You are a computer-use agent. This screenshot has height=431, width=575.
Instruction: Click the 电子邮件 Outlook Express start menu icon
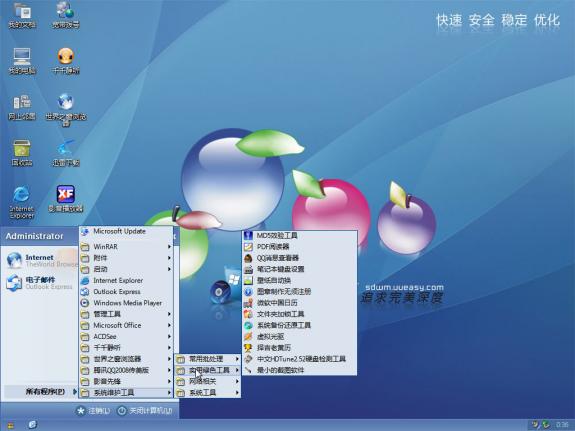coord(14,283)
